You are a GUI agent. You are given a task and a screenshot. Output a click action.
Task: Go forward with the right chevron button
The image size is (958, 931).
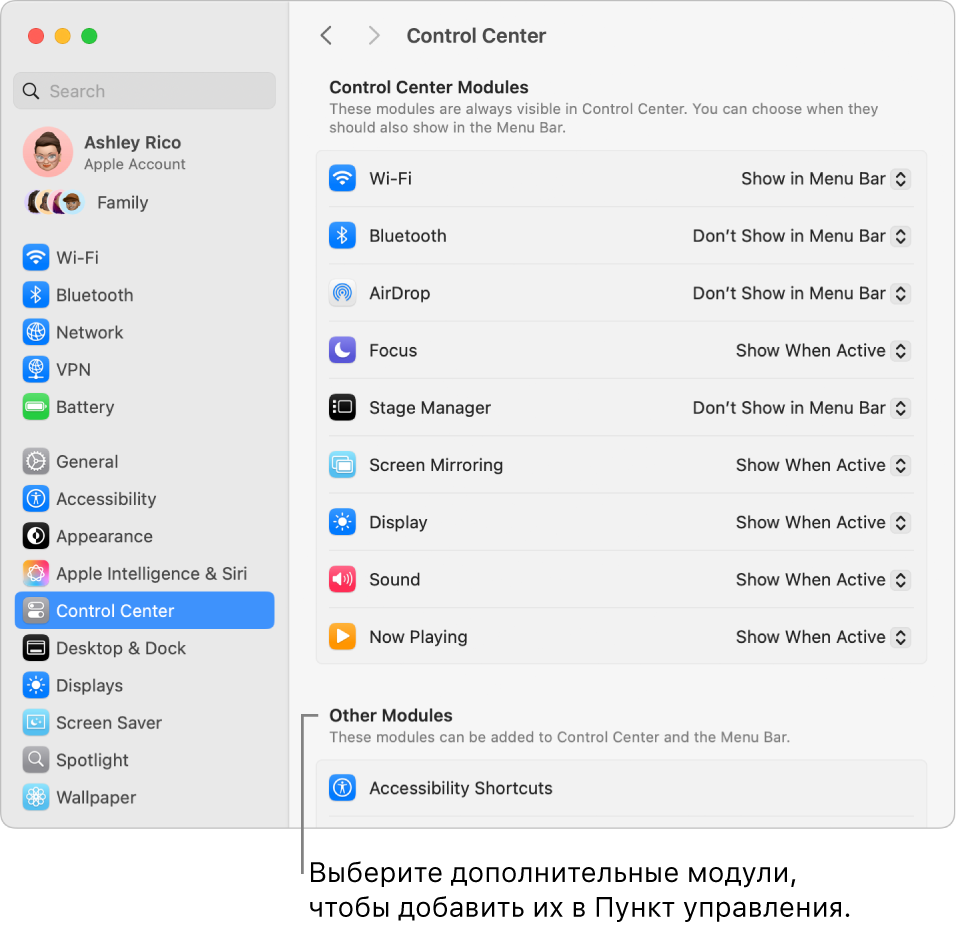(x=374, y=35)
